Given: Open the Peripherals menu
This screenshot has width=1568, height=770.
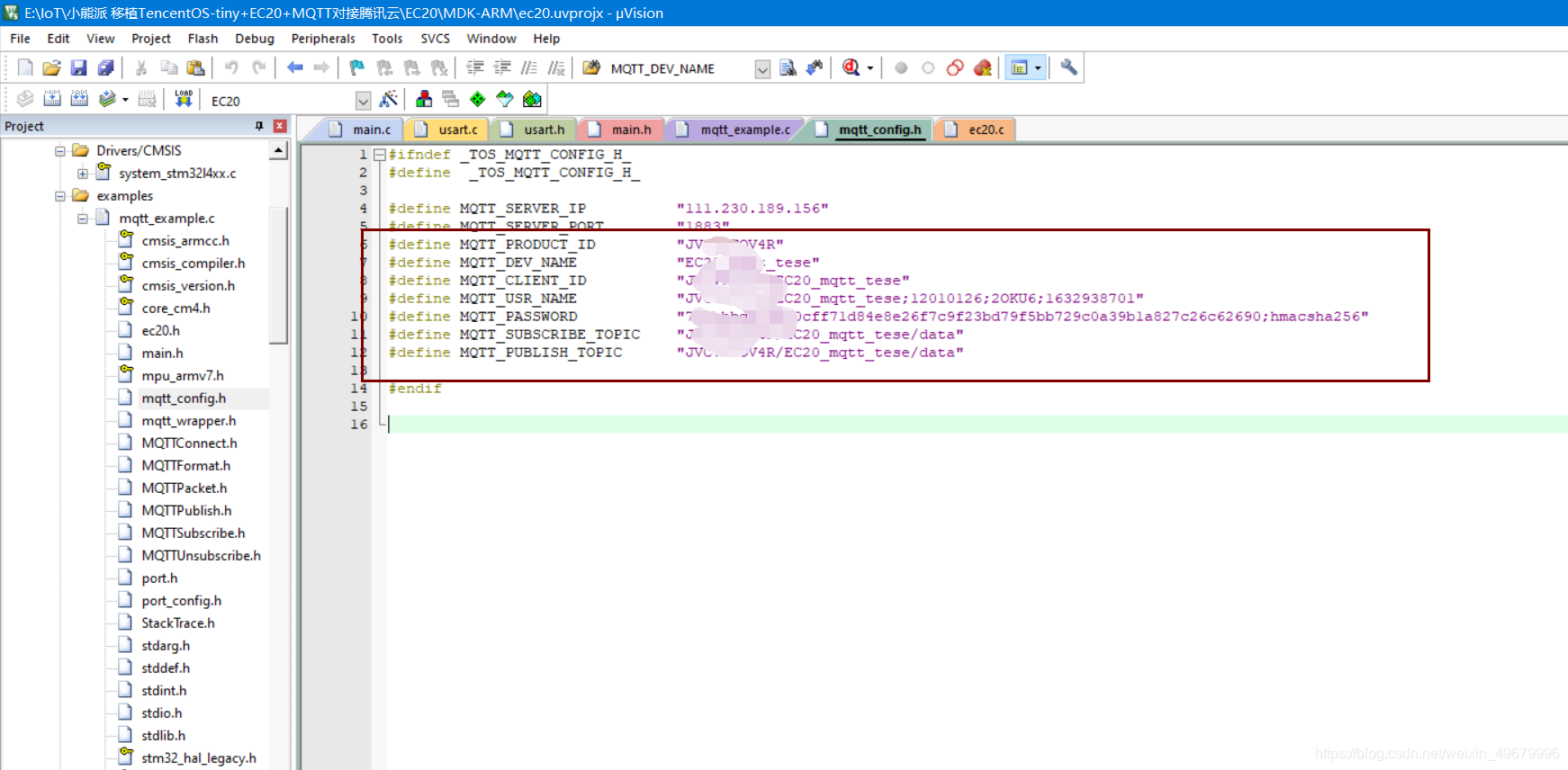Looking at the screenshot, I should (x=323, y=39).
